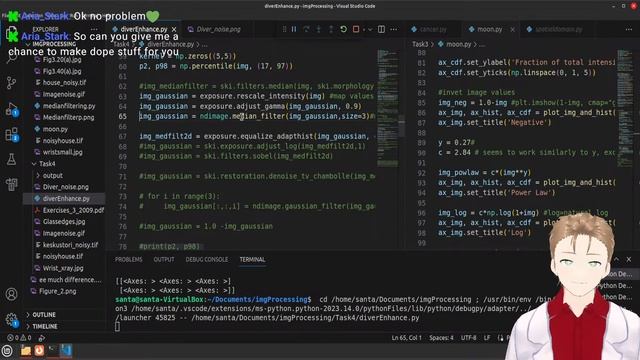
Task: Open the PROBLEMS panel tab
Action: click(x=129, y=260)
